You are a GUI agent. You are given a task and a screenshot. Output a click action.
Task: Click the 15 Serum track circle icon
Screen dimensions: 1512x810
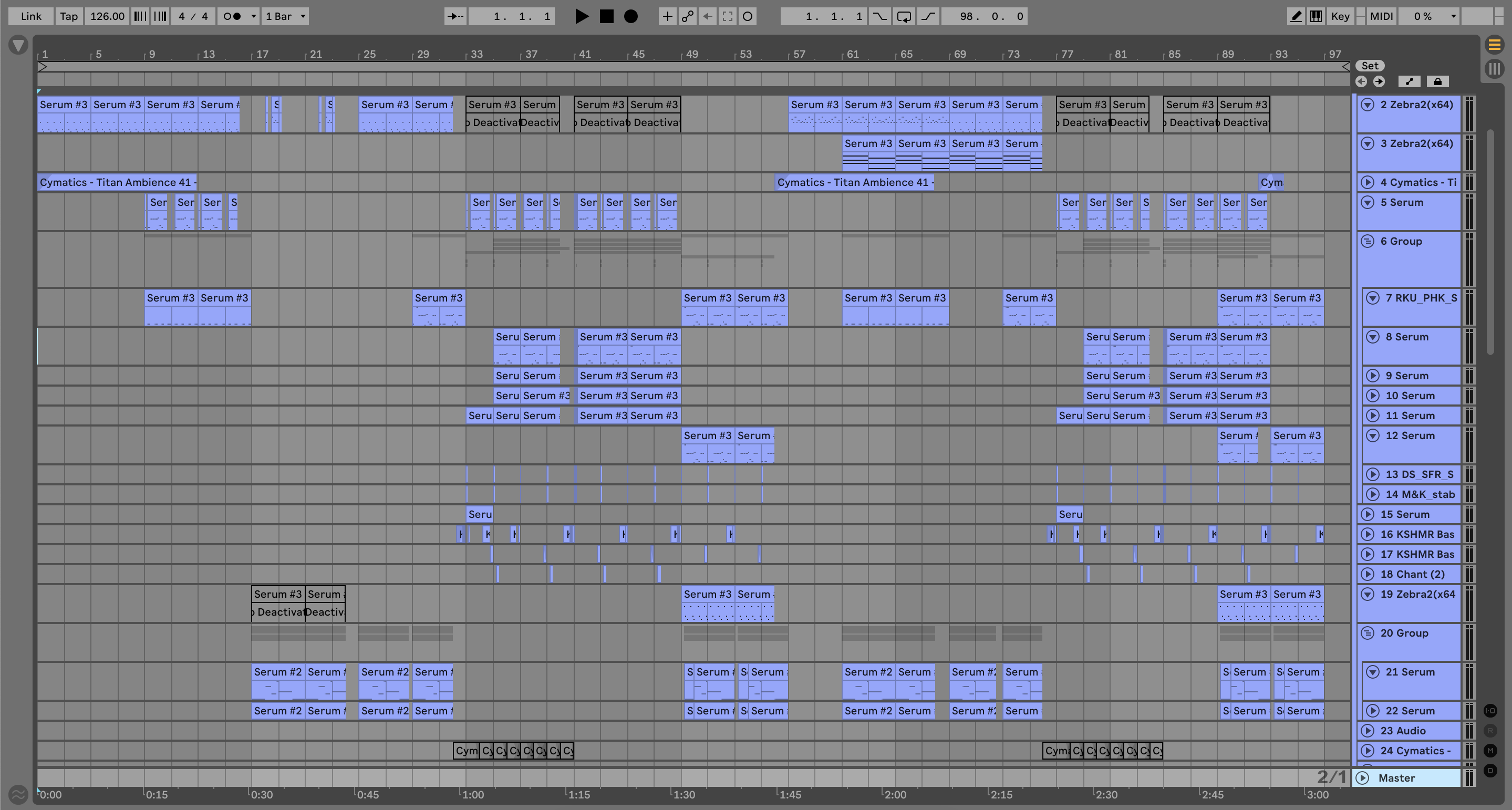(x=1368, y=514)
